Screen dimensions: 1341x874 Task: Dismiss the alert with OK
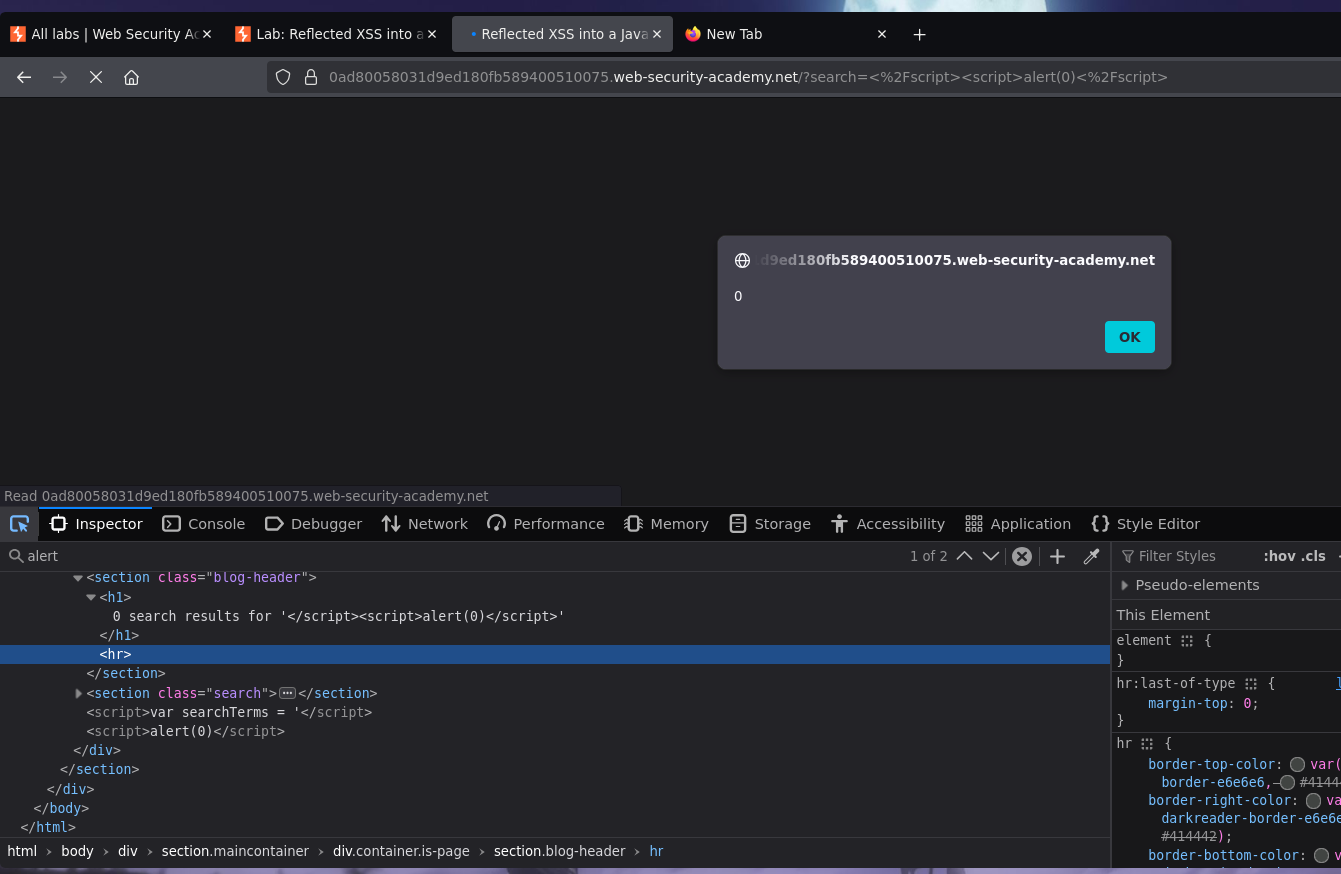click(x=1129, y=337)
